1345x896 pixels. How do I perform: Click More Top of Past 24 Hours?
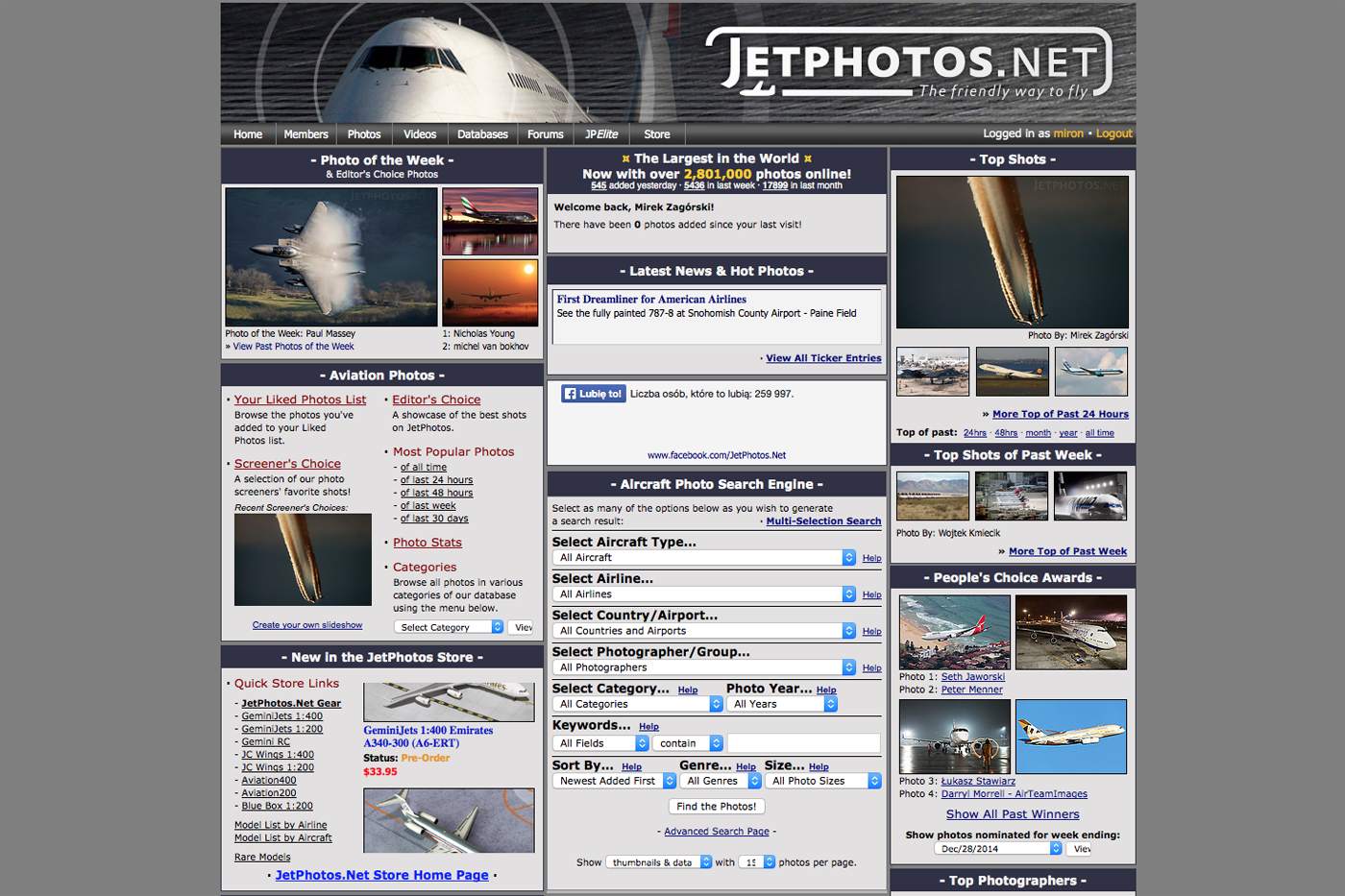point(1061,414)
